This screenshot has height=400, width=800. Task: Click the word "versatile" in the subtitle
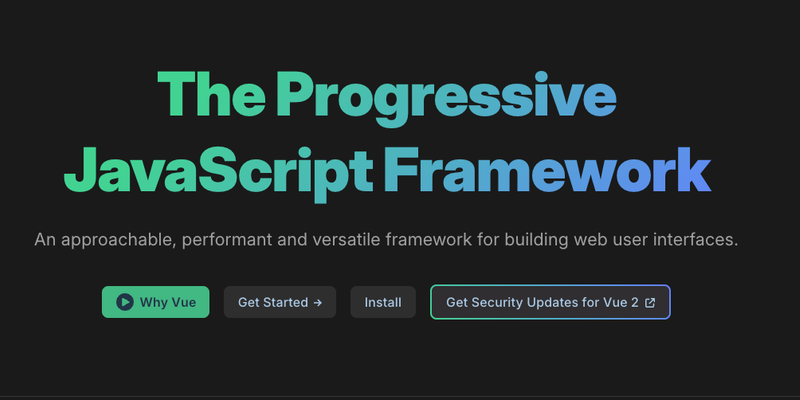coord(348,239)
